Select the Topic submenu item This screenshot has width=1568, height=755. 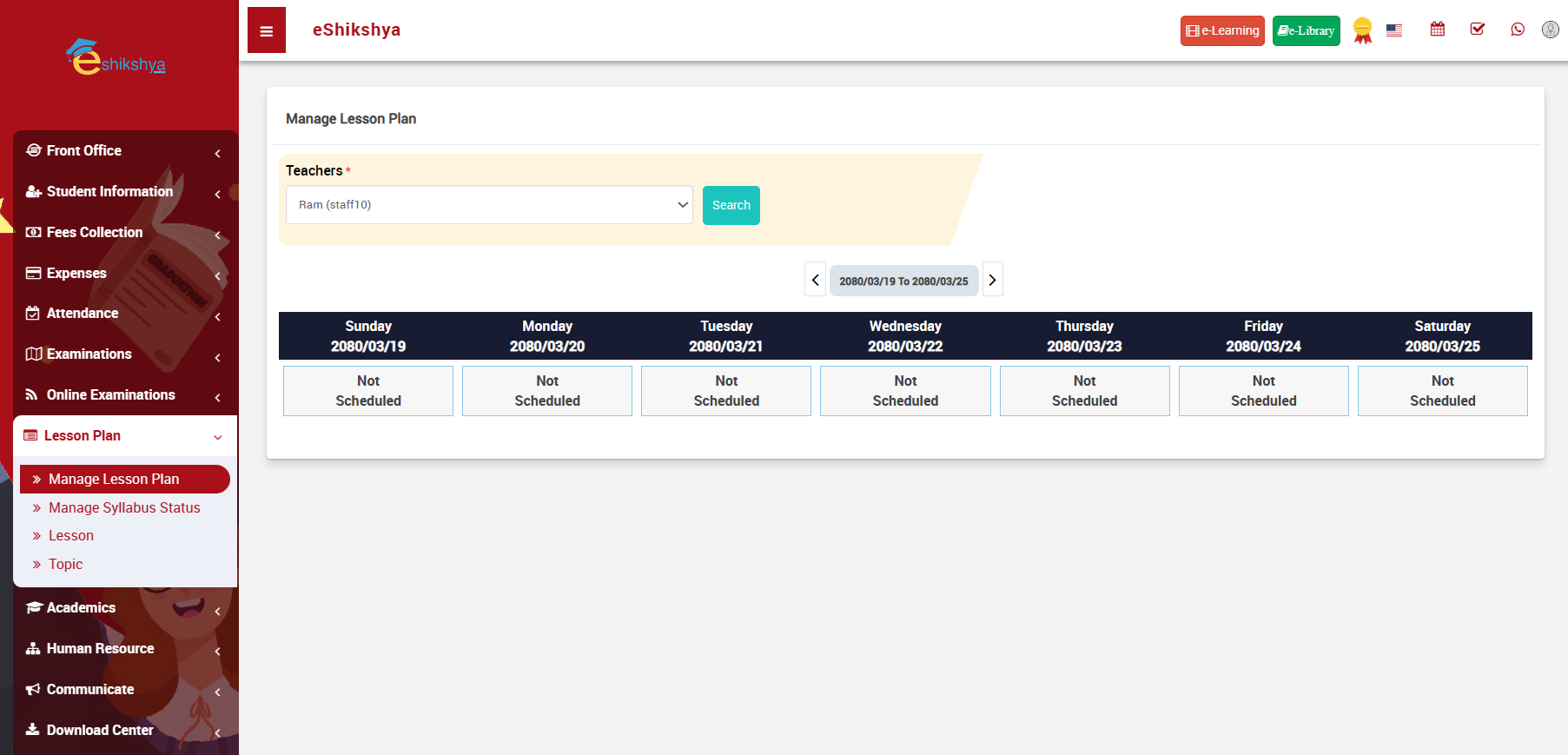coord(65,565)
